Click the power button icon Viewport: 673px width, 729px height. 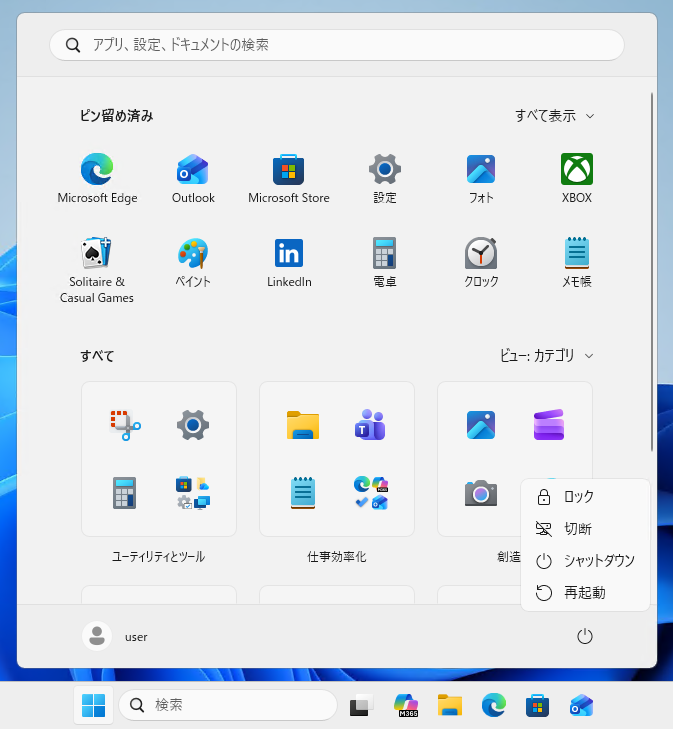pos(585,636)
